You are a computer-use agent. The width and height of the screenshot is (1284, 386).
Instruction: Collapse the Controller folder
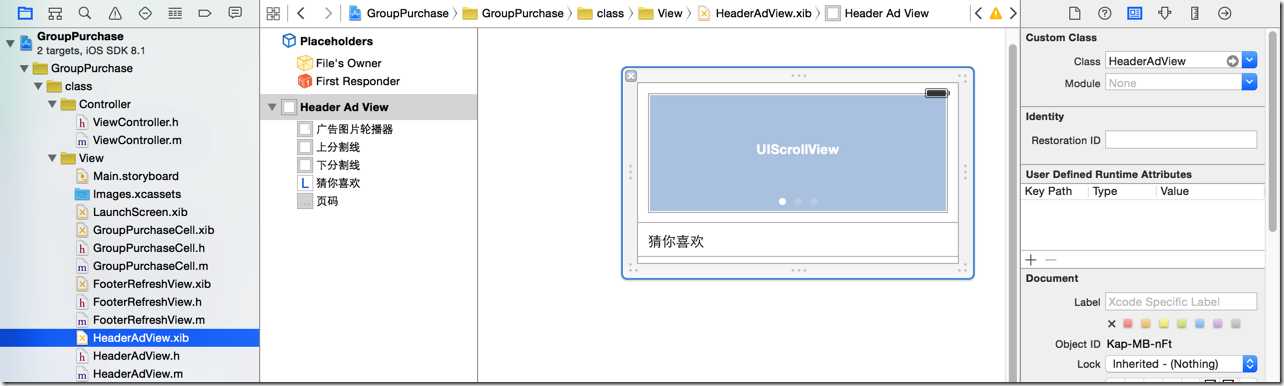point(53,104)
